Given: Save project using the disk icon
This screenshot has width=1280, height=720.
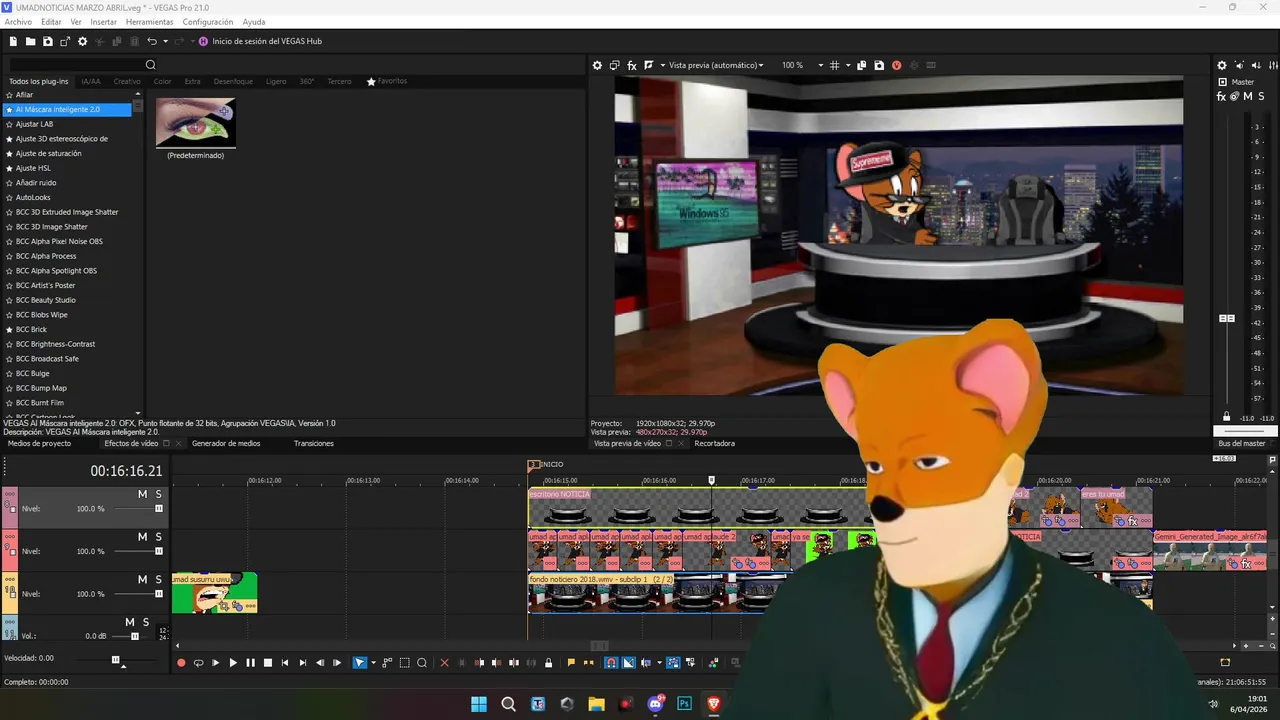Looking at the screenshot, I should 47,41.
